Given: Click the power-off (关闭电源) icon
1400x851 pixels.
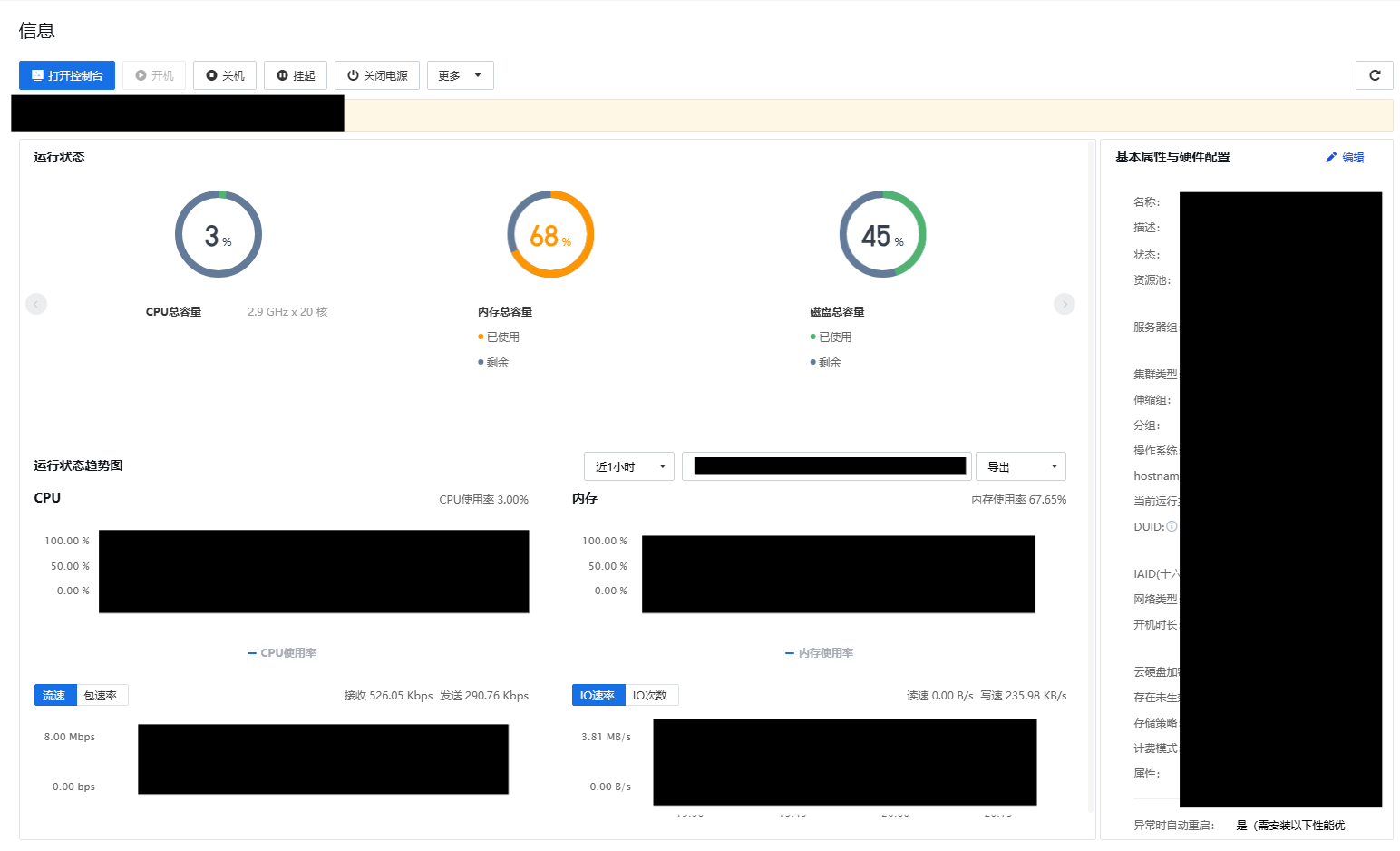Looking at the screenshot, I should pyautogui.click(x=353, y=75).
